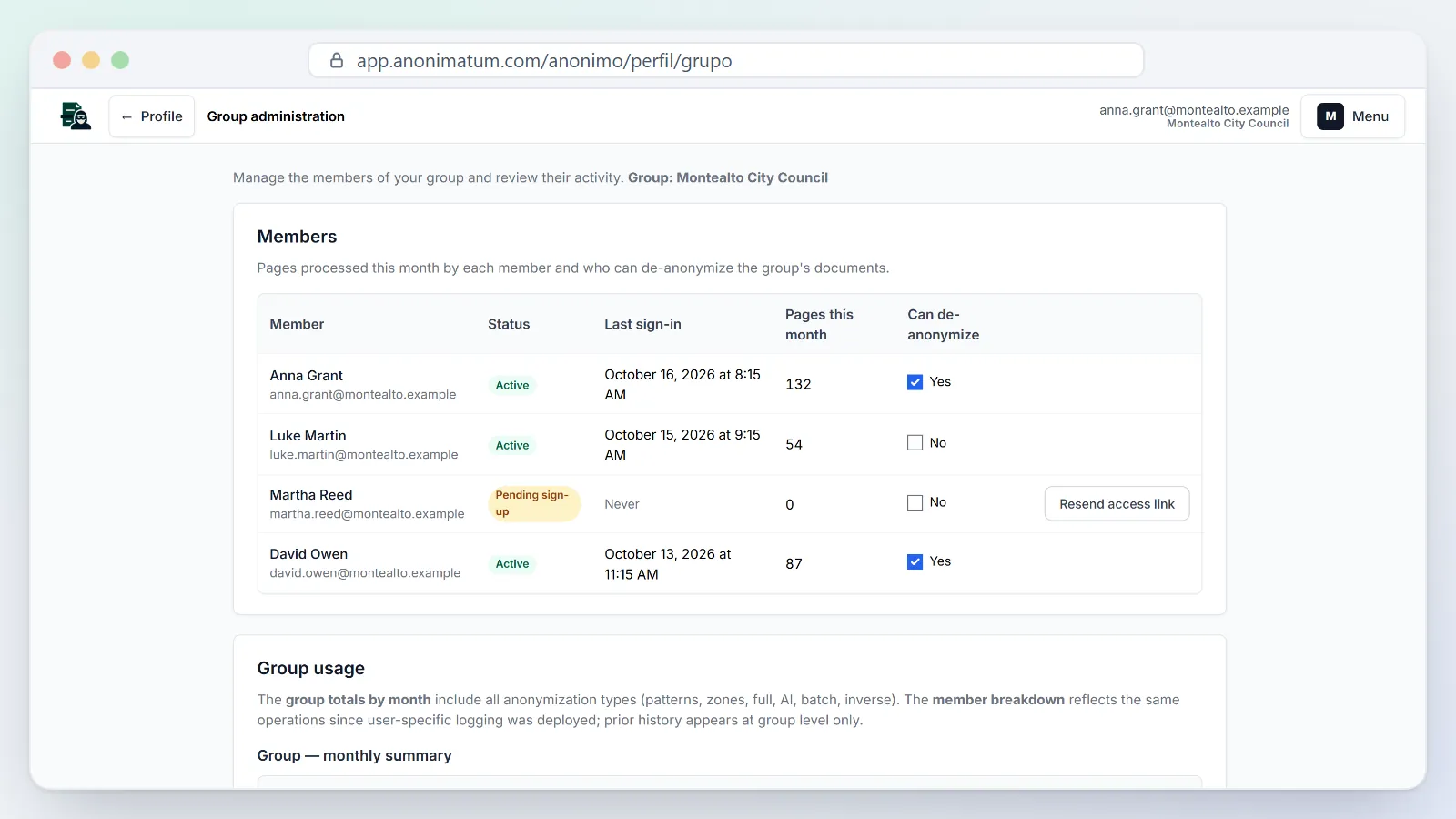Click the Anonimatum app logo icon

[x=76, y=116]
